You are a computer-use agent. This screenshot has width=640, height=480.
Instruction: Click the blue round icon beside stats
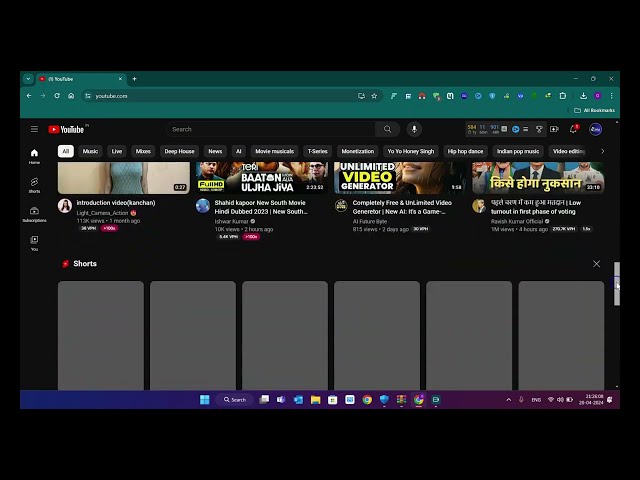click(516, 129)
